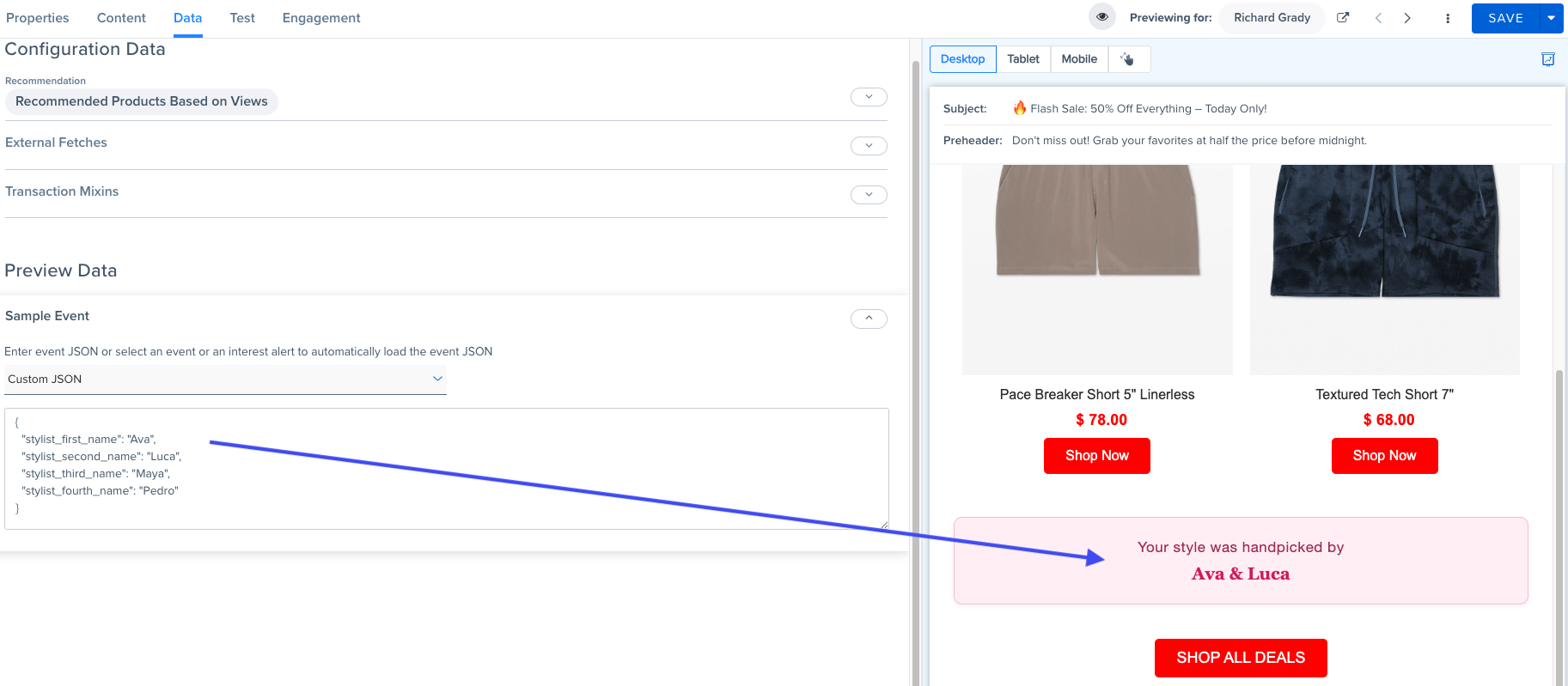
Task: Choose Desktop preview mode
Action: 963,59
